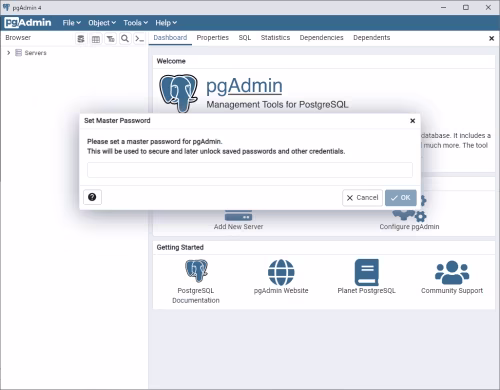
Task: Click the Servers tree node icon
Action: [19, 53]
